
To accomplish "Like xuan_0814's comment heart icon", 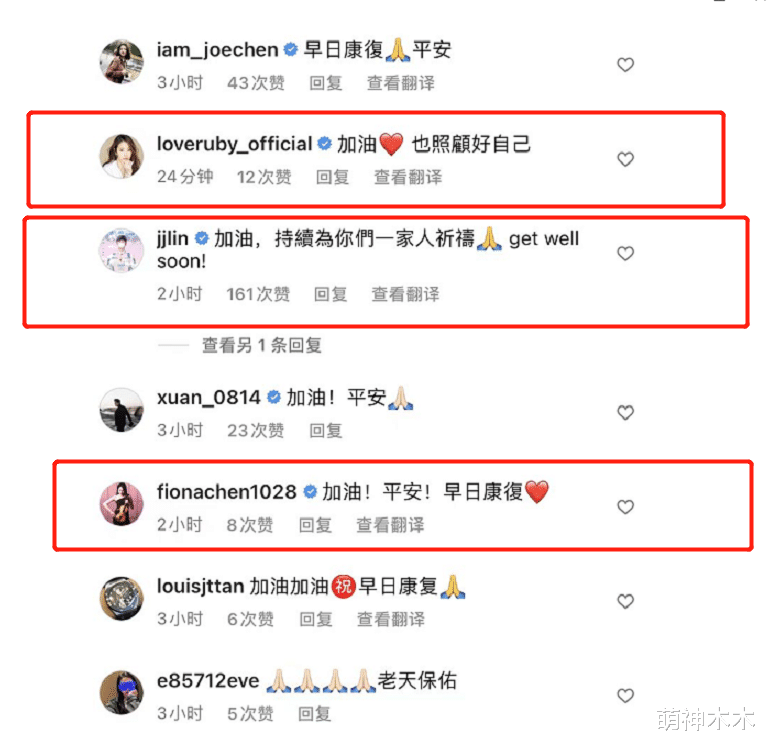I will click(625, 412).
